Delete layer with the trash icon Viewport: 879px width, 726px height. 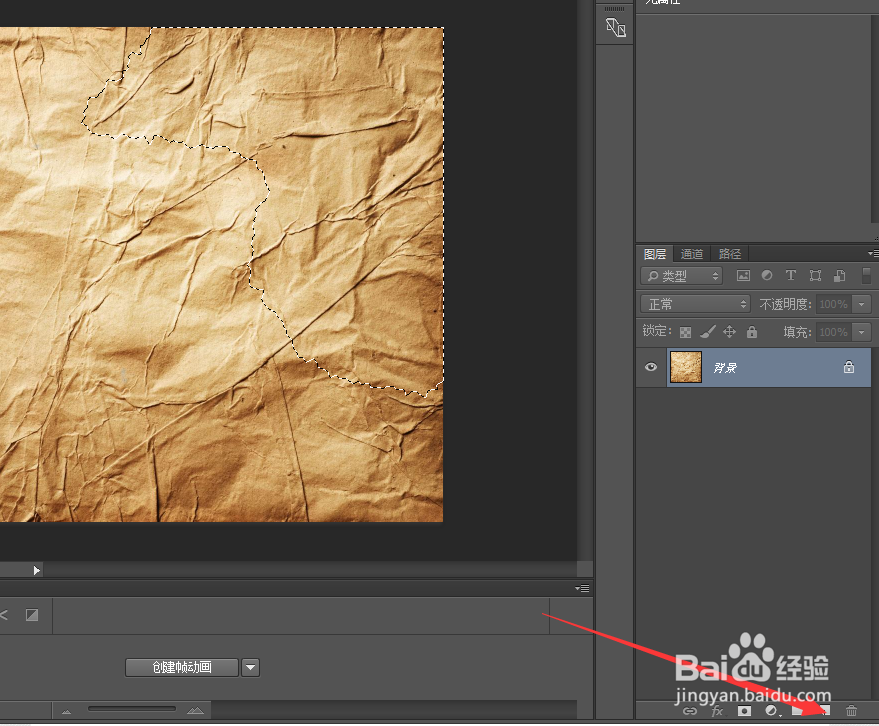(x=851, y=711)
